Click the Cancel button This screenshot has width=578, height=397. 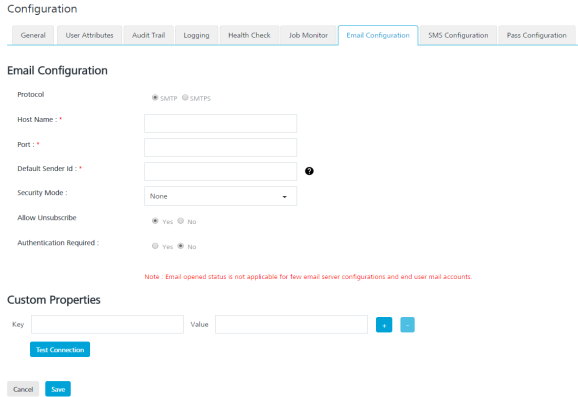pyautogui.click(x=23, y=389)
